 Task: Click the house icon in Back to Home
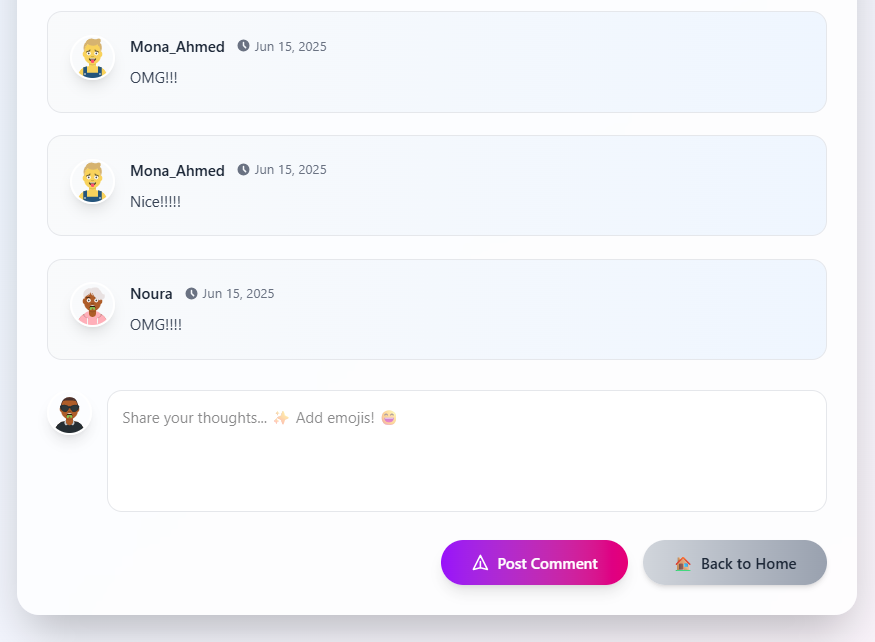(x=683, y=563)
